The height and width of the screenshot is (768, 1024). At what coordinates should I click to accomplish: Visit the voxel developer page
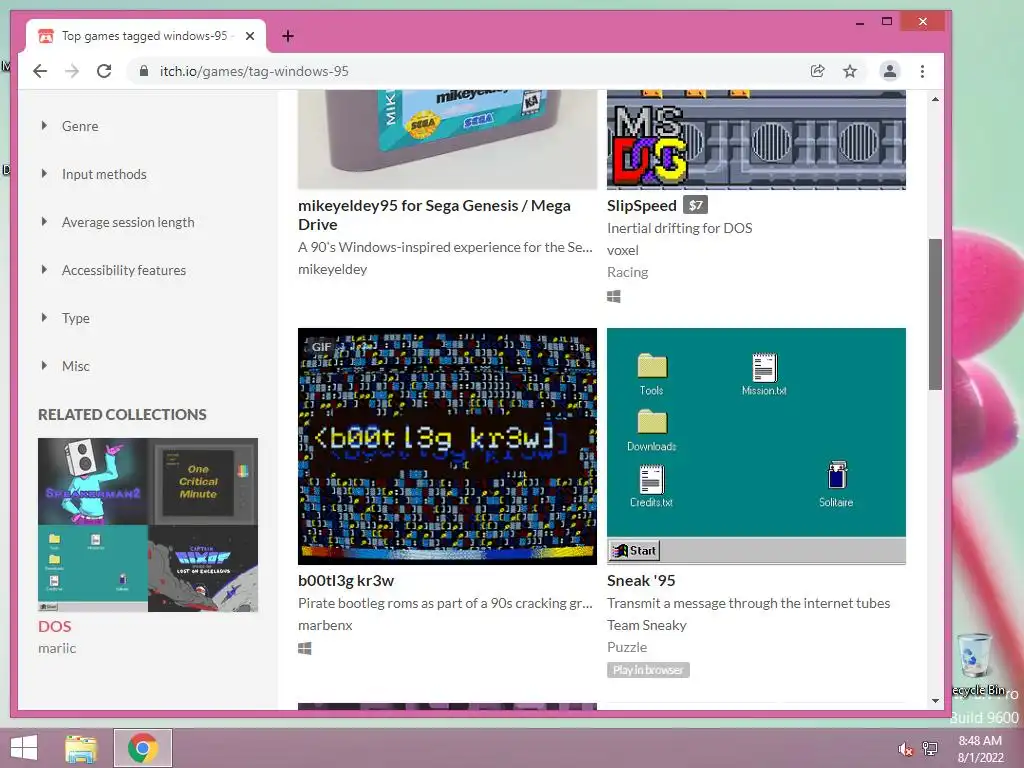(622, 250)
